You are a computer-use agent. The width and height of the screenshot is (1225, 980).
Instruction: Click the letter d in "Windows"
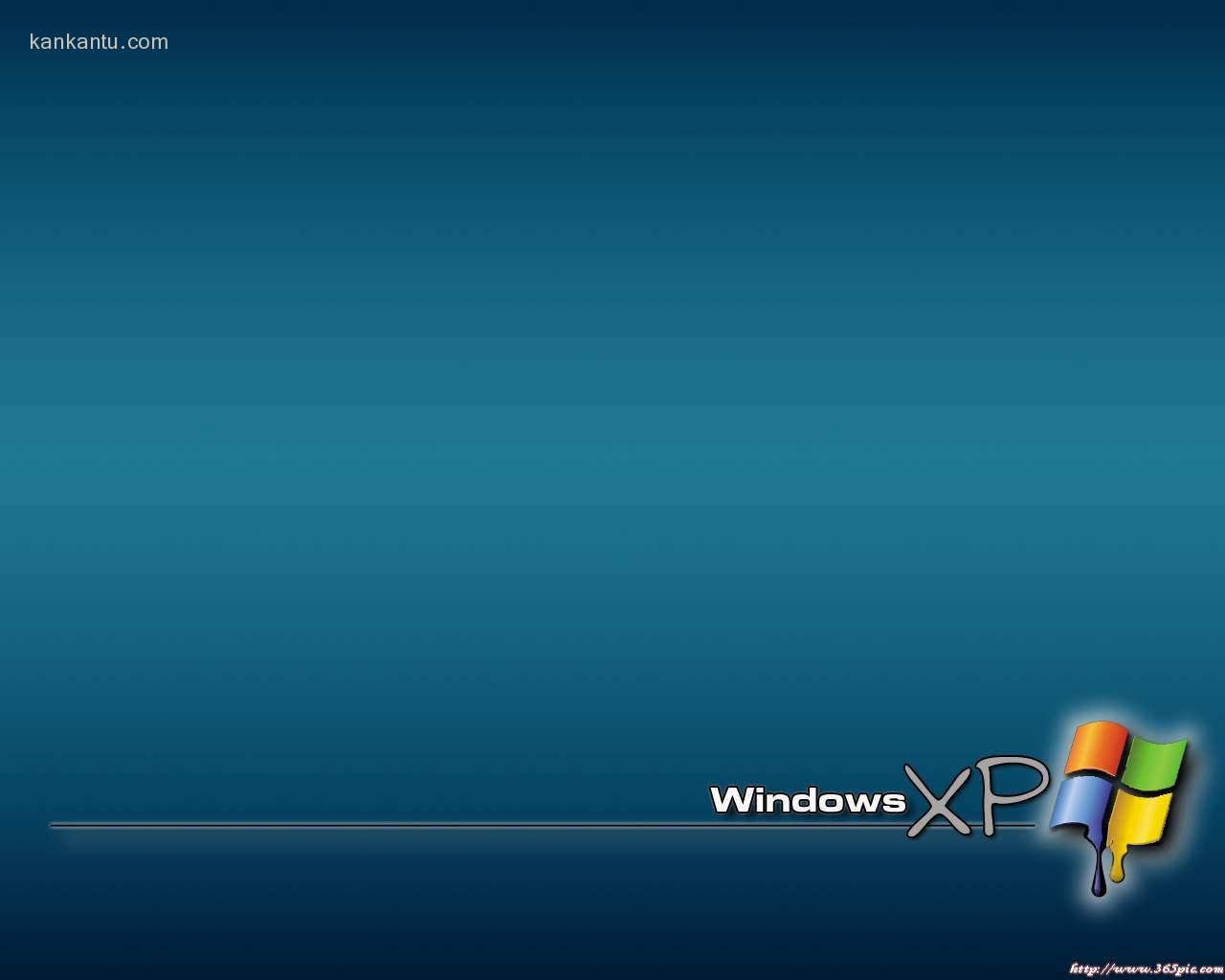(x=809, y=799)
